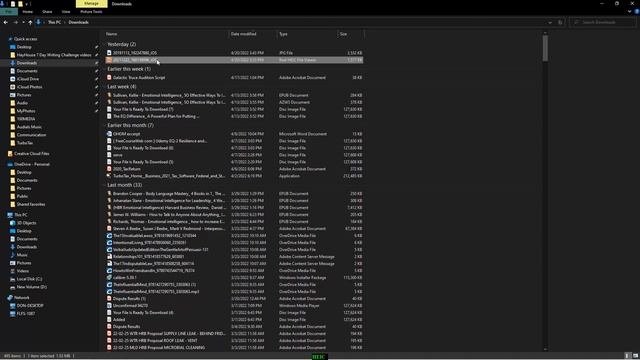This screenshot has width=640, height=360.
Task: Click the calibre installer package icon
Action: click(x=109, y=278)
